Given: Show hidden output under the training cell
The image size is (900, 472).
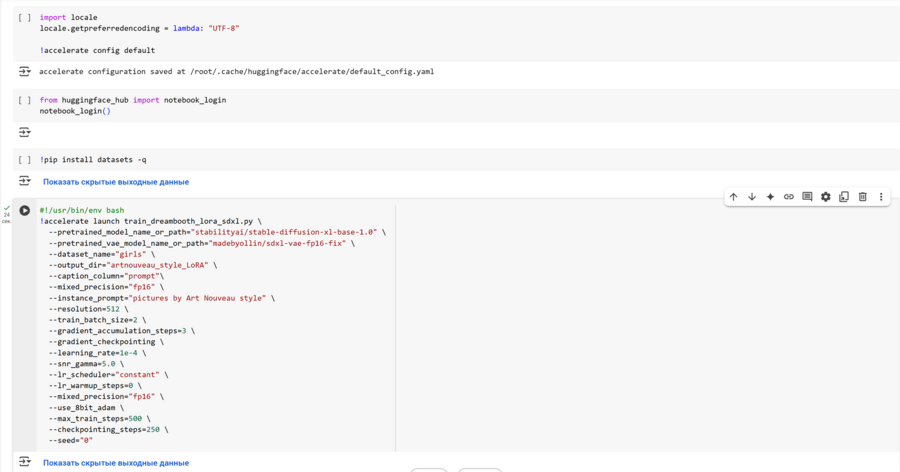Looking at the screenshot, I should pyautogui.click(x=116, y=463).
